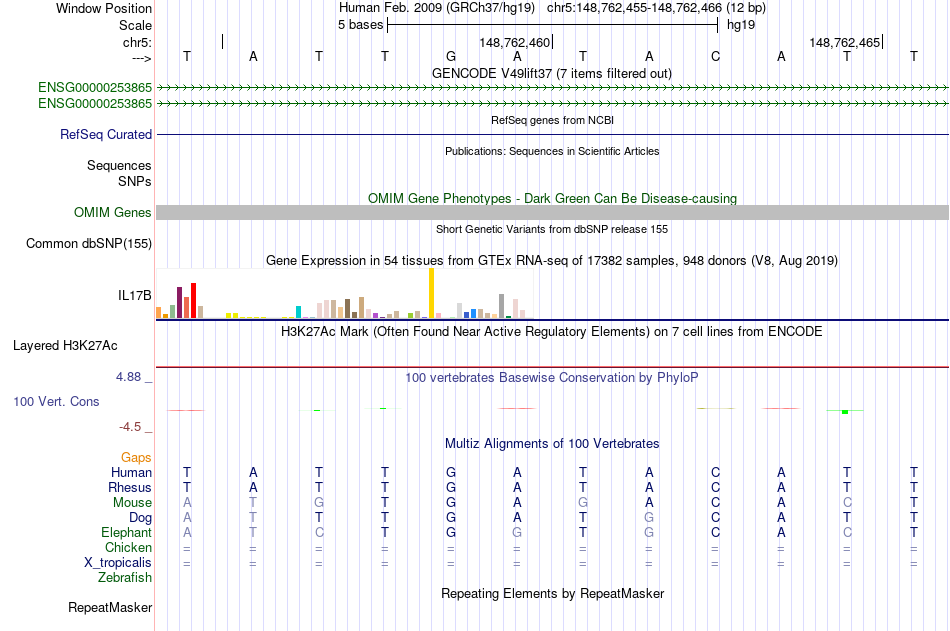The image size is (950, 631).
Task: Click the gray OMIM Genes bar
Action: (552, 212)
